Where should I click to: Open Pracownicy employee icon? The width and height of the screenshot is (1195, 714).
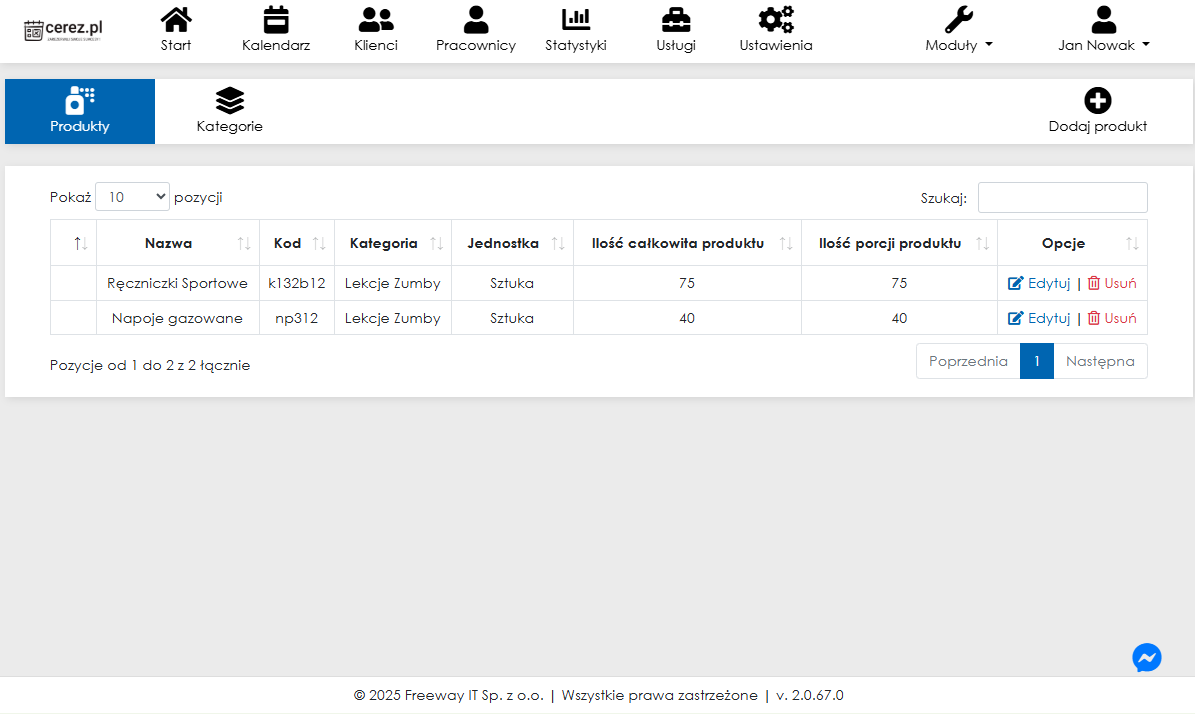click(x=476, y=19)
